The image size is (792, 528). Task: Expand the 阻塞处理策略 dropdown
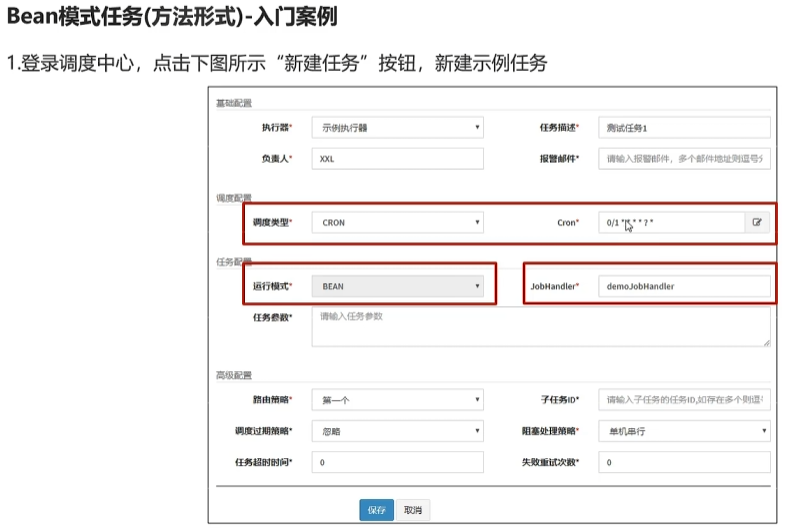click(684, 431)
